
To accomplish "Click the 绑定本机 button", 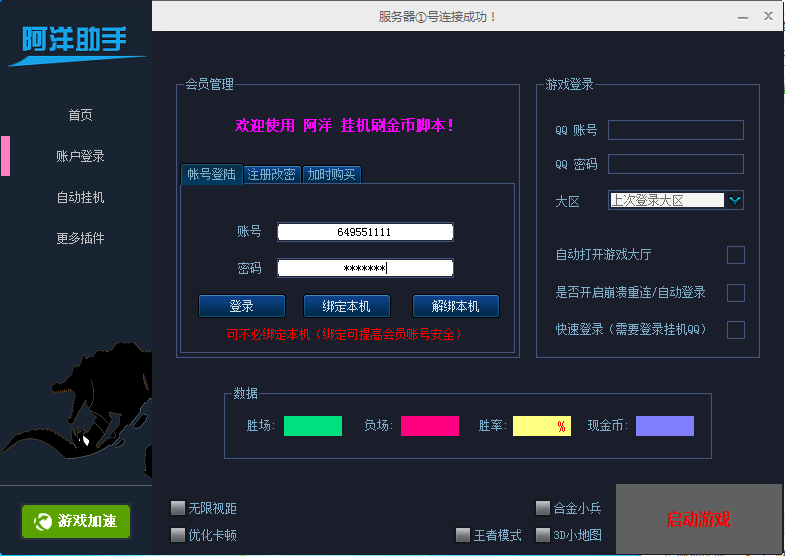I will tap(346, 306).
